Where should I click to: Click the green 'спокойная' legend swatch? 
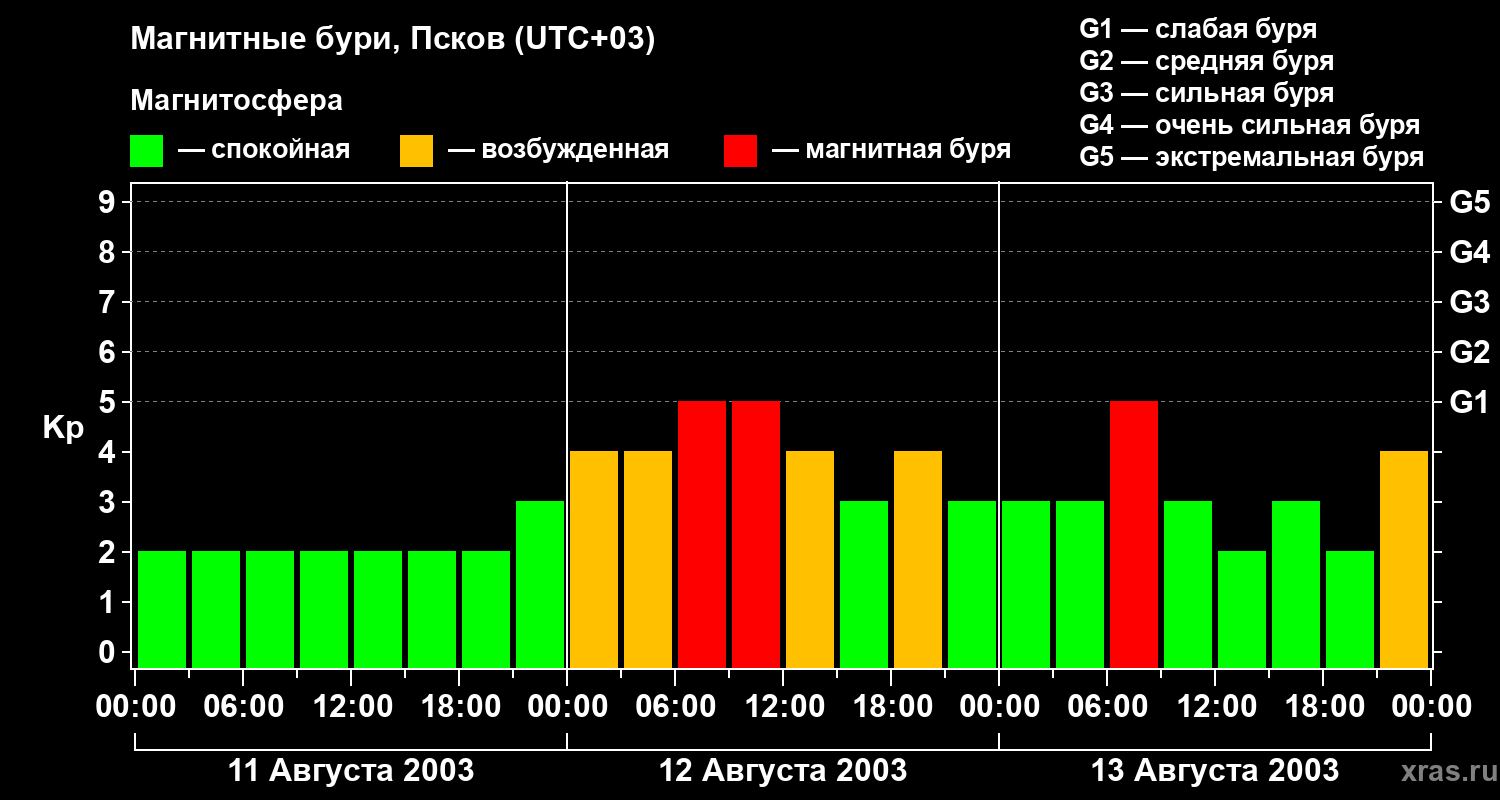[x=146, y=151]
